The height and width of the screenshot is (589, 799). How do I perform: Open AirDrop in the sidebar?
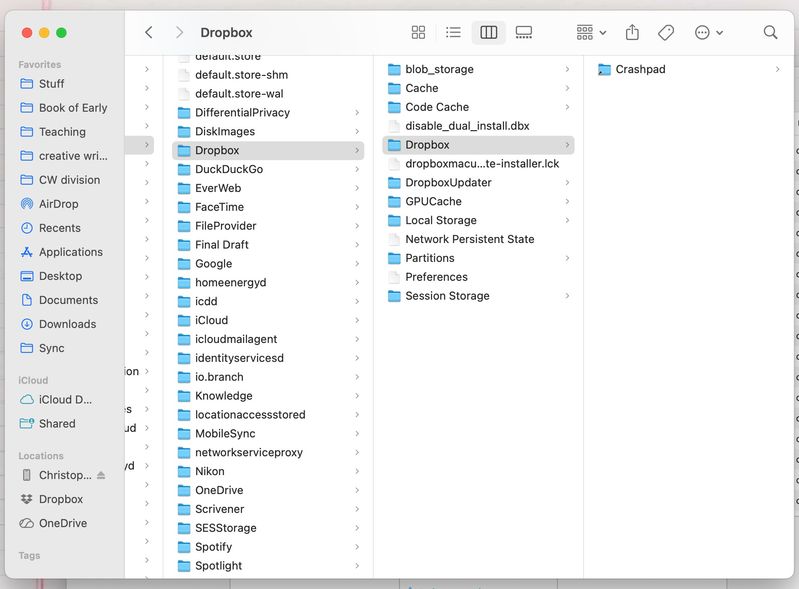point(58,204)
